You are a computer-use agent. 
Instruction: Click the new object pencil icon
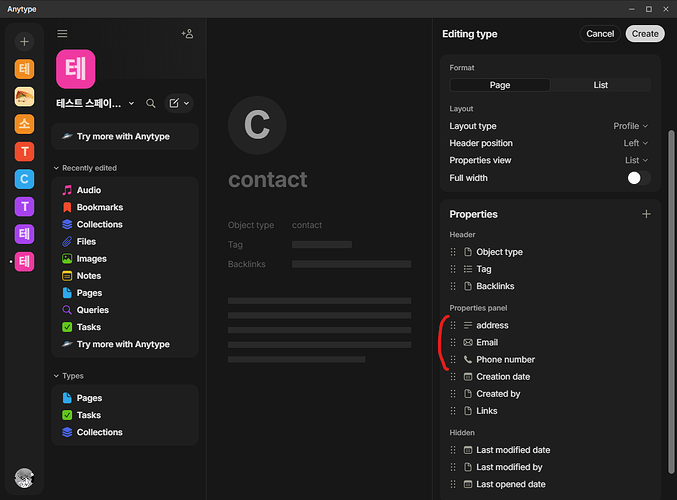pyautogui.click(x=174, y=103)
